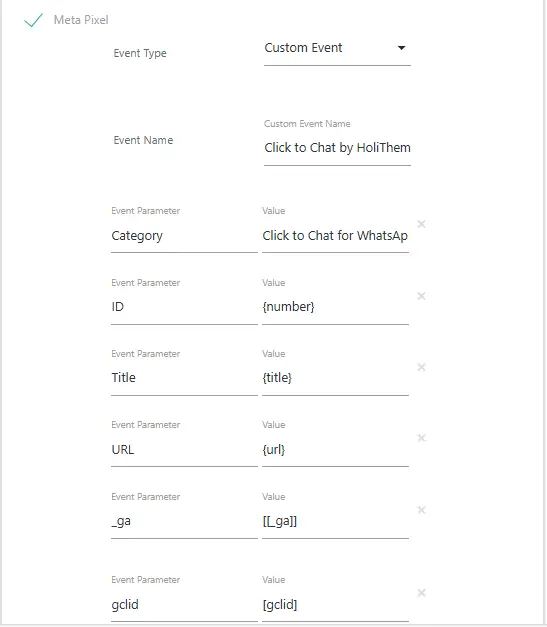The width and height of the screenshot is (547, 627).
Task: Select the Custom Event combo box
Action: (337, 50)
